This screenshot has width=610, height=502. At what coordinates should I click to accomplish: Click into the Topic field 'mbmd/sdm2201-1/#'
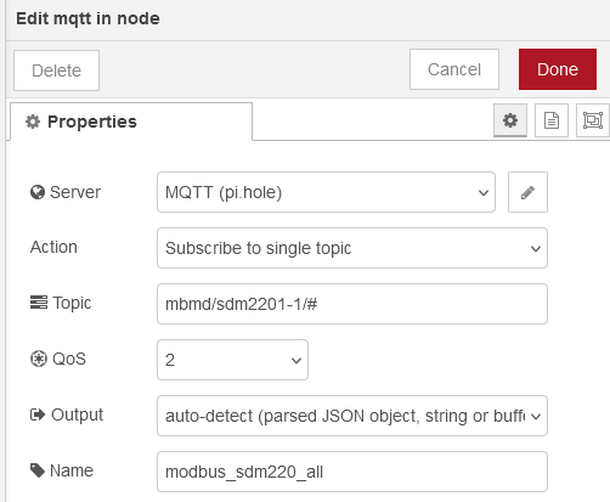[352, 304]
